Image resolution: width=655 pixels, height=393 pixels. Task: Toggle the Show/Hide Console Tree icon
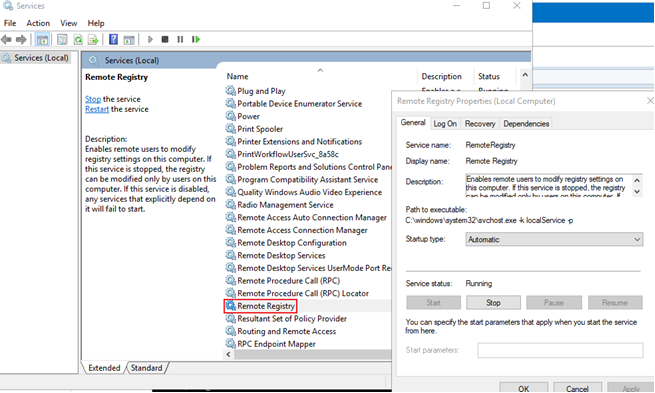pos(42,40)
